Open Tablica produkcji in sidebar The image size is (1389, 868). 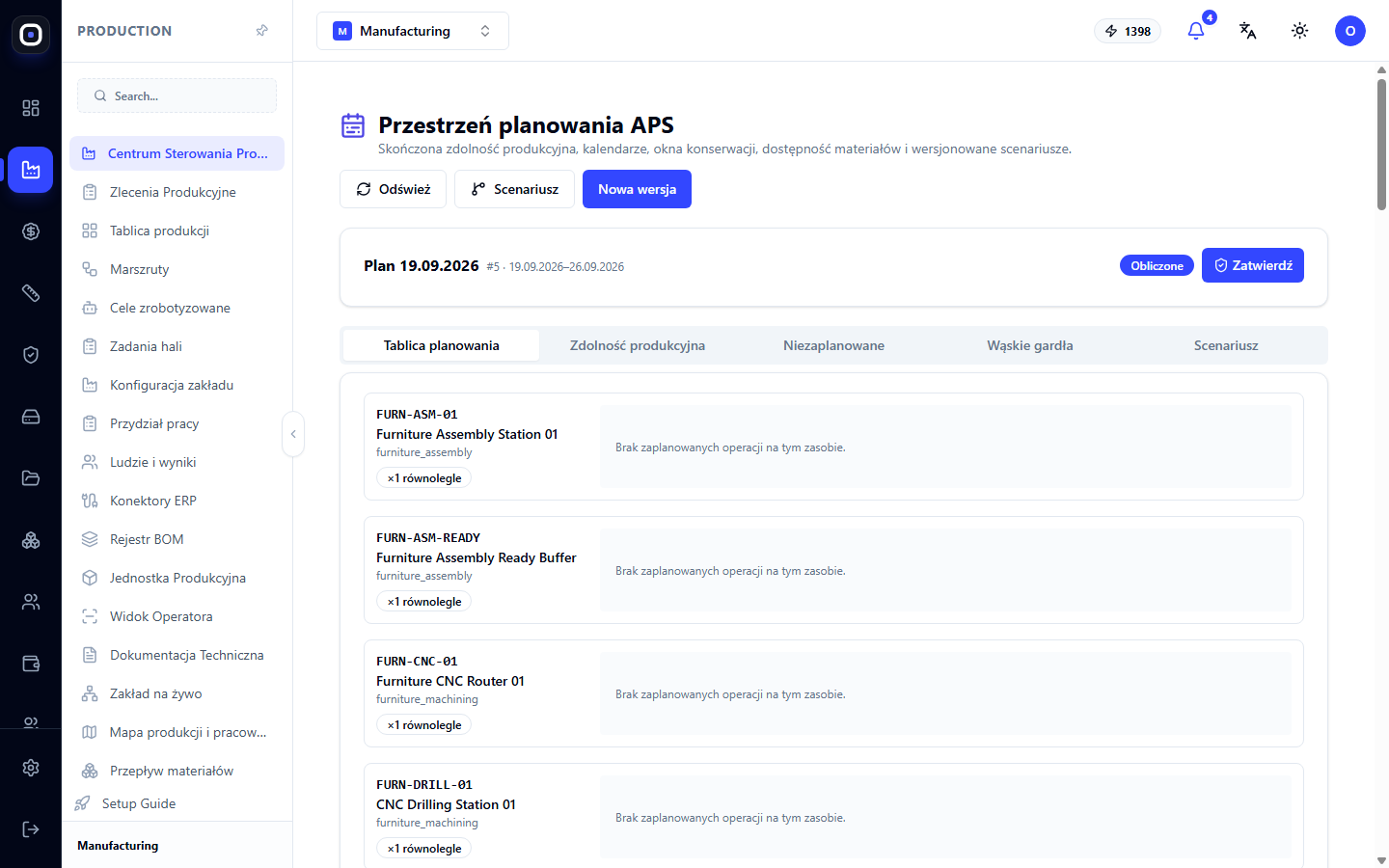point(177,231)
